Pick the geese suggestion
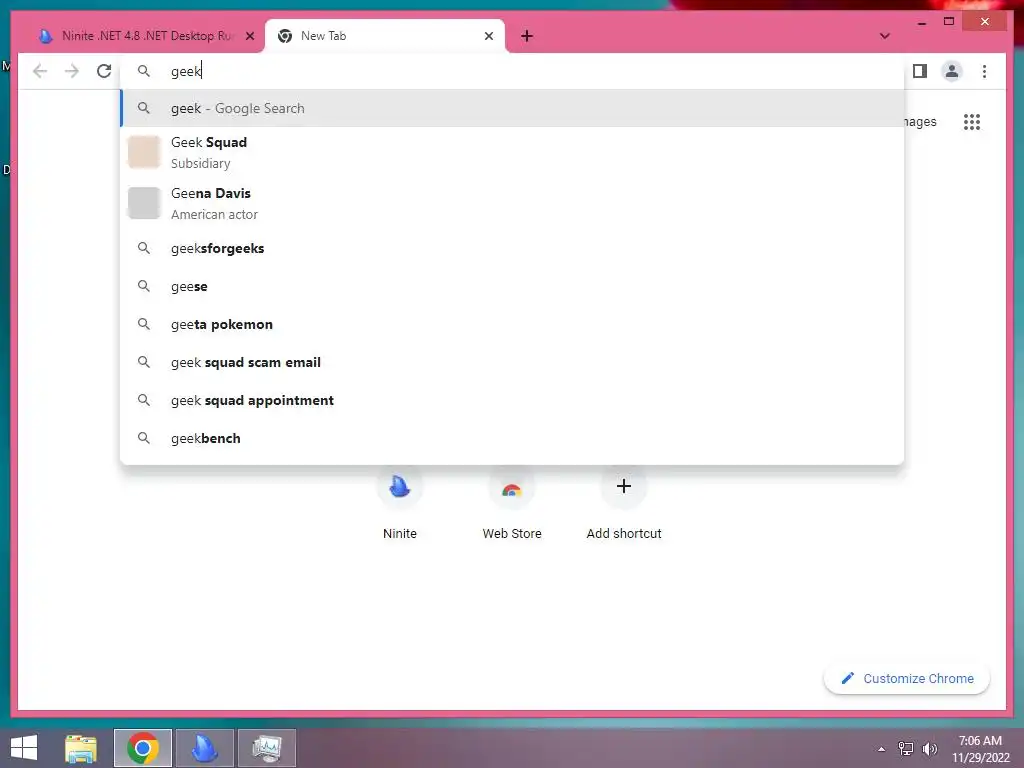The image size is (1024, 768). coord(513,286)
